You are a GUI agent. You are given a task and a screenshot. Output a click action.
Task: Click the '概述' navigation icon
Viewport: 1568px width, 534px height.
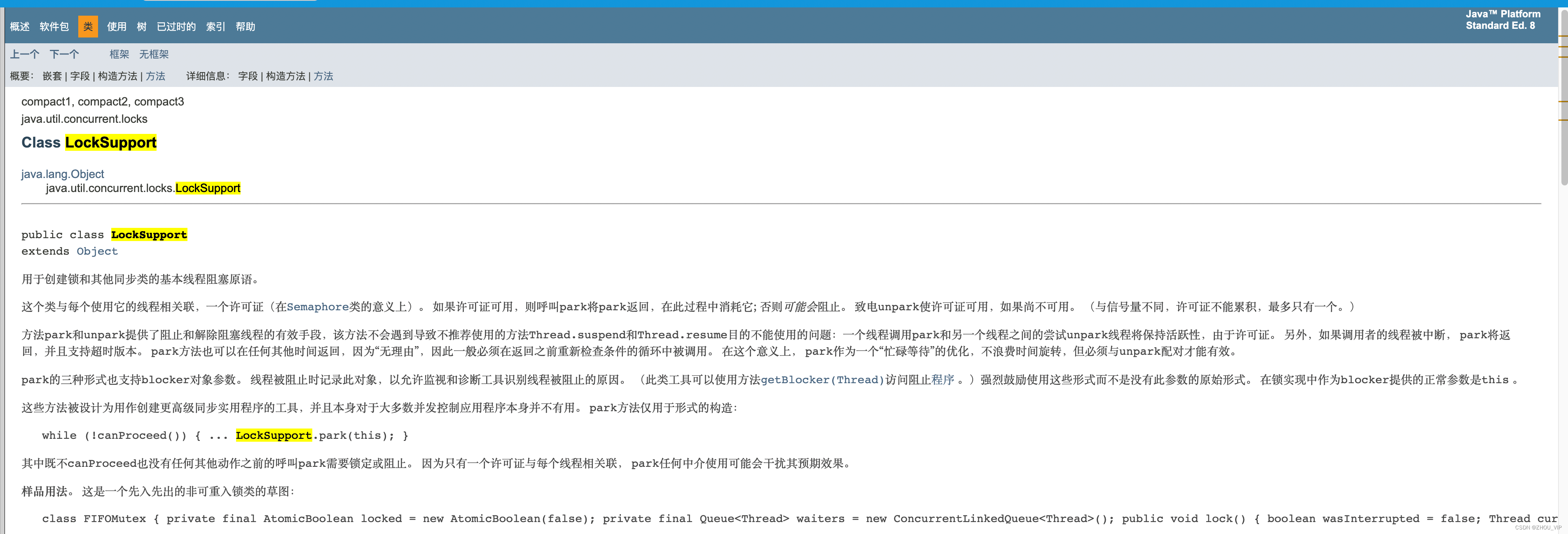[x=18, y=26]
